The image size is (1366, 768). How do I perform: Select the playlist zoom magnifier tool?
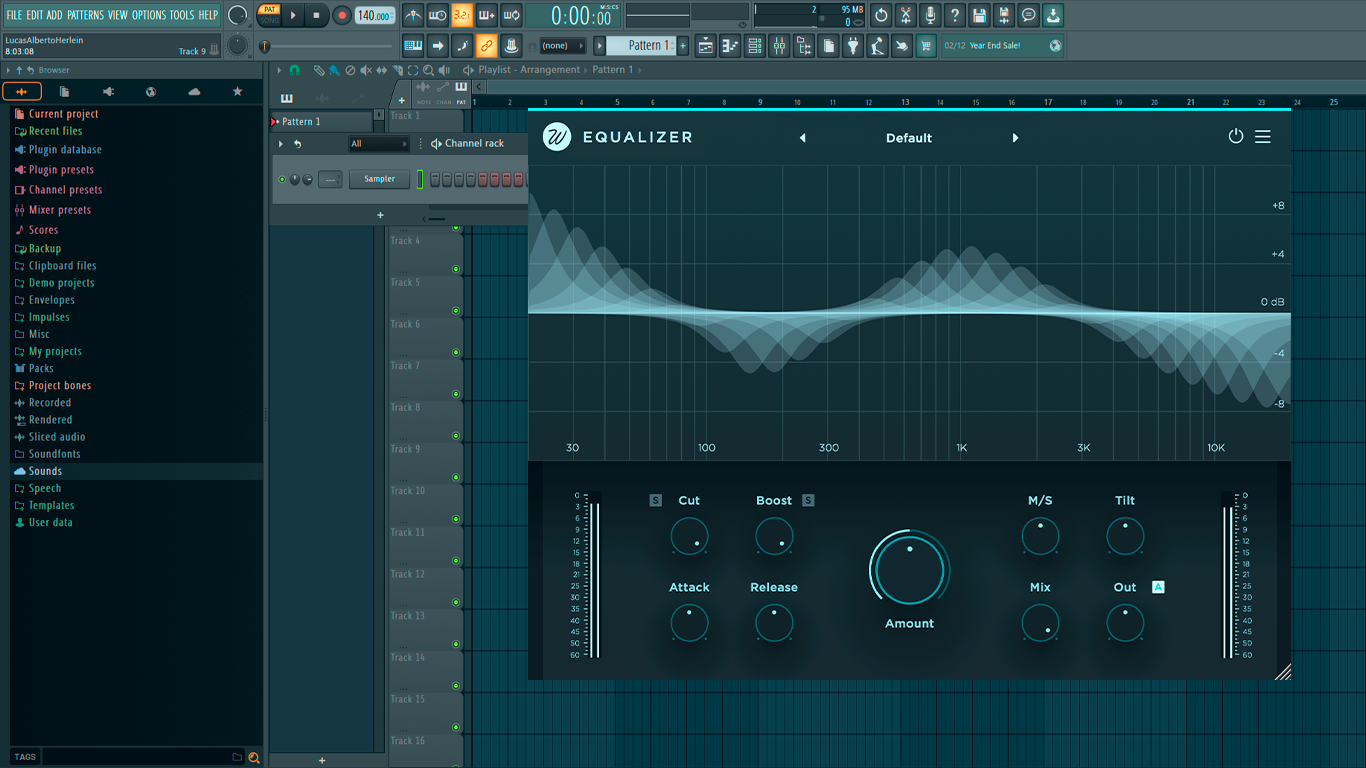(x=428, y=70)
